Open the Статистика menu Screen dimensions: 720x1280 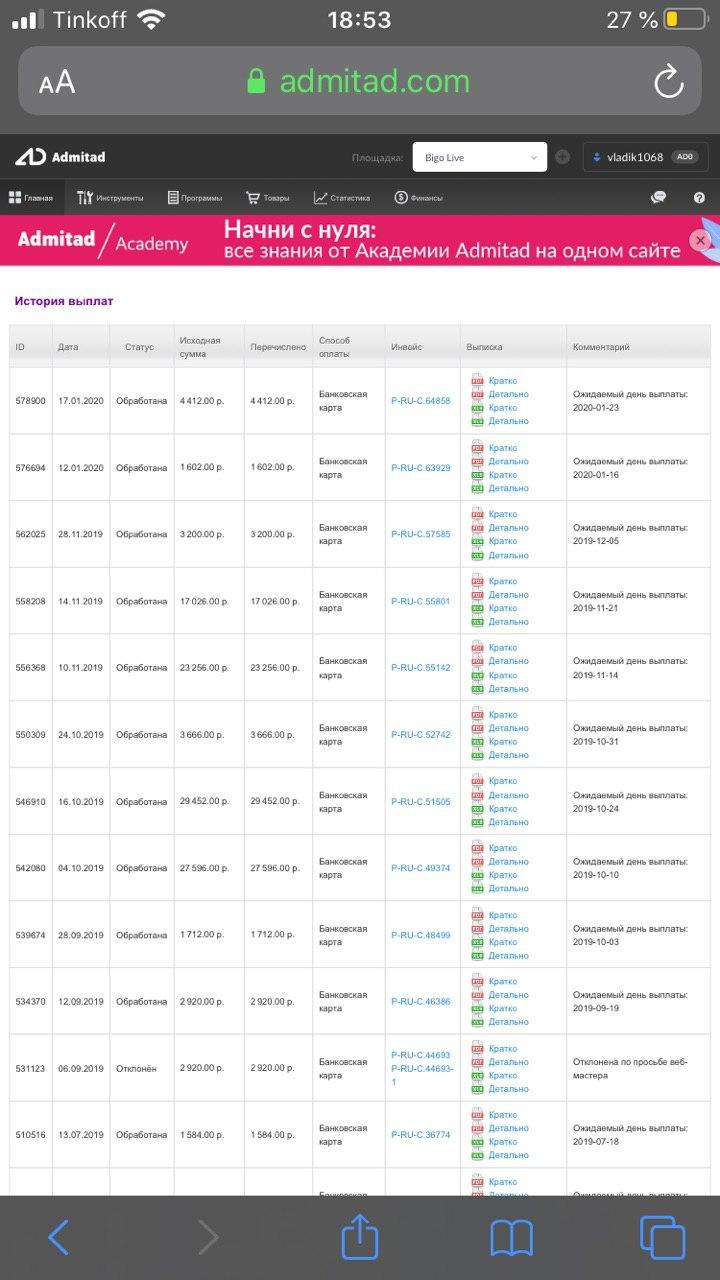tap(342, 198)
